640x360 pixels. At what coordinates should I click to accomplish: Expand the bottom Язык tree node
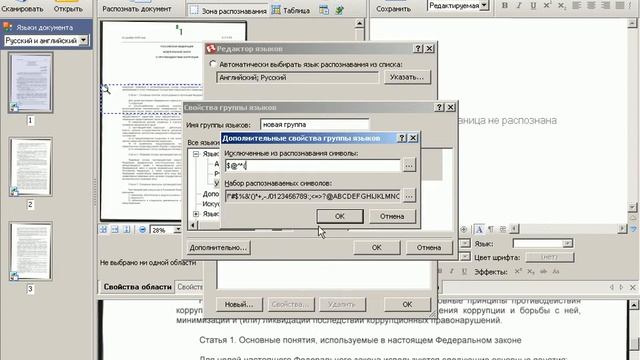(x=196, y=214)
